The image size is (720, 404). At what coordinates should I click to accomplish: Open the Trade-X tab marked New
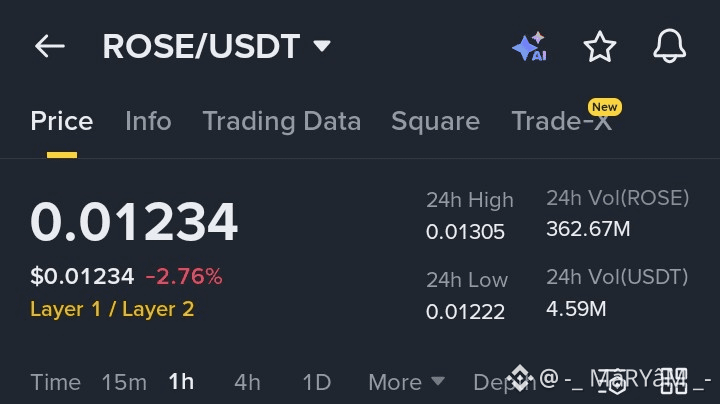(x=560, y=121)
